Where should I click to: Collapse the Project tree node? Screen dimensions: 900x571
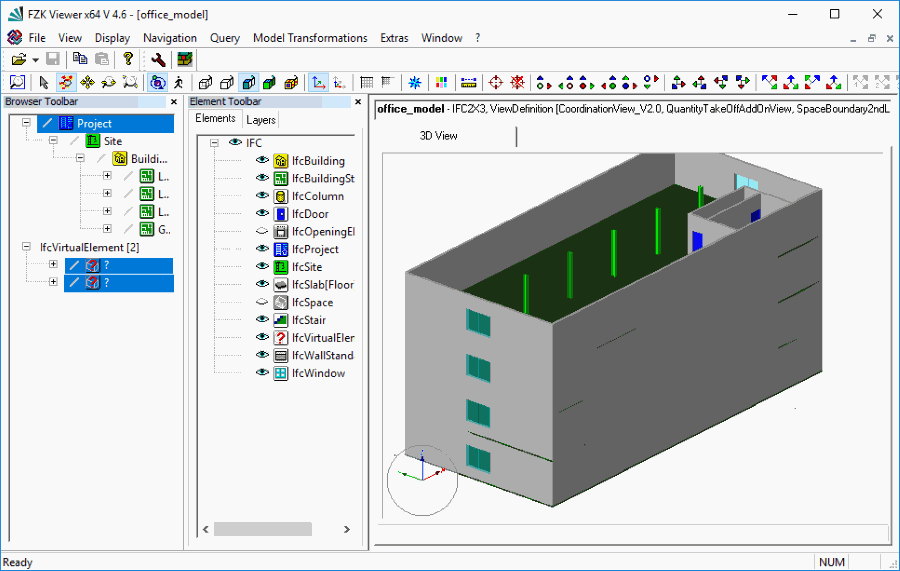coord(26,122)
